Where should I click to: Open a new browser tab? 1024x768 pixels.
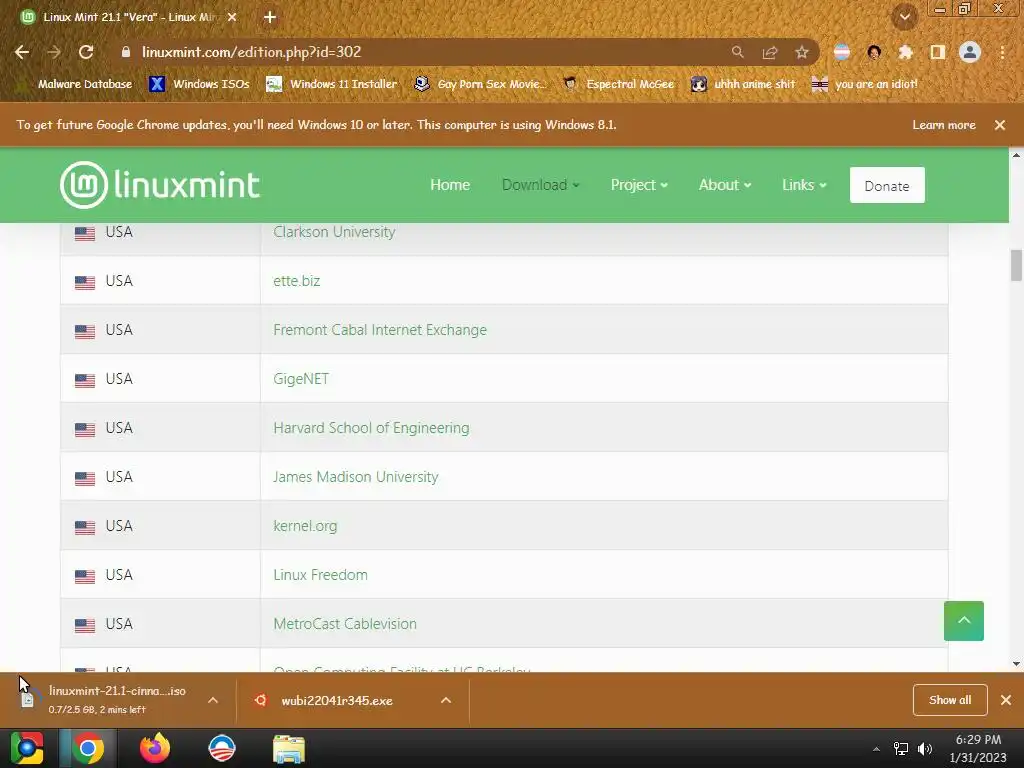pyautogui.click(x=270, y=18)
